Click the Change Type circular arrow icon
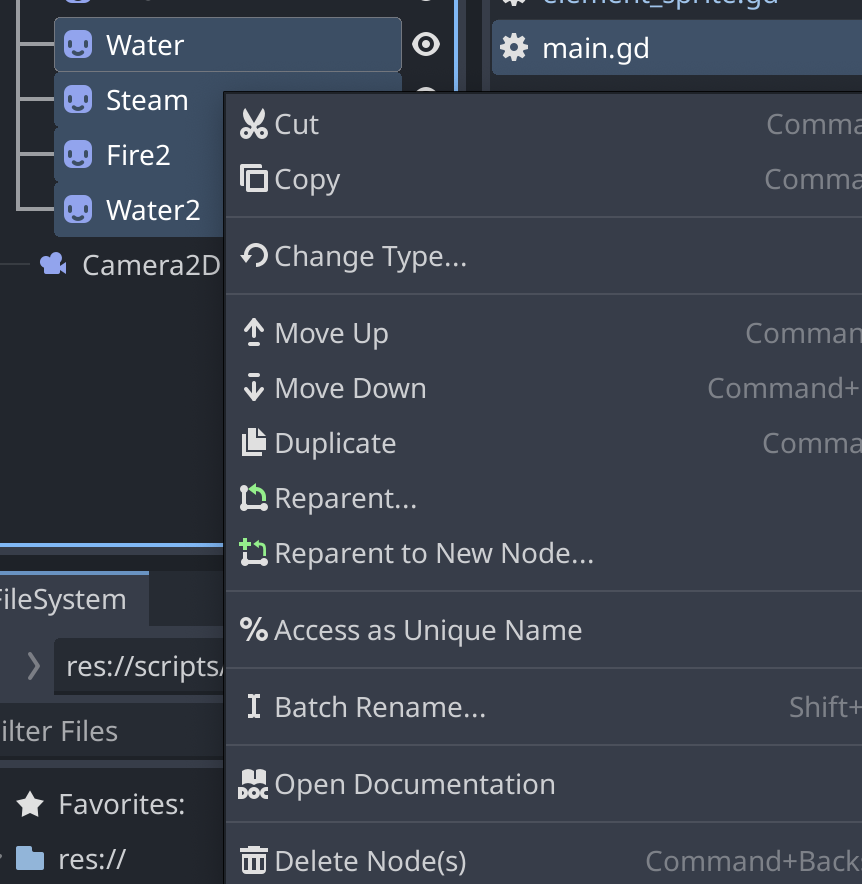 pyautogui.click(x=254, y=257)
